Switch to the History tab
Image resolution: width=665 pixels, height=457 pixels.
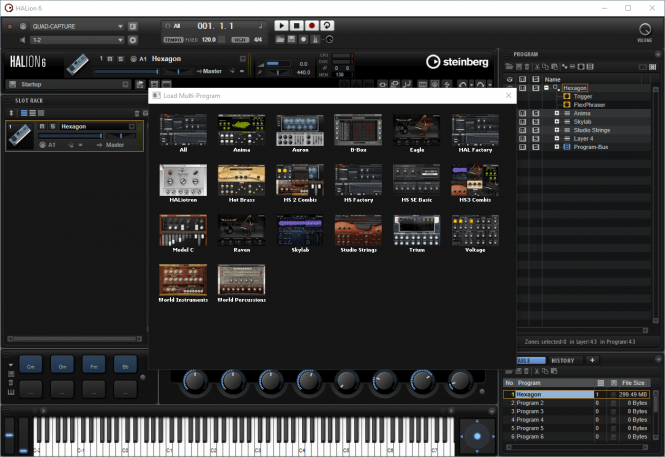(x=562, y=360)
